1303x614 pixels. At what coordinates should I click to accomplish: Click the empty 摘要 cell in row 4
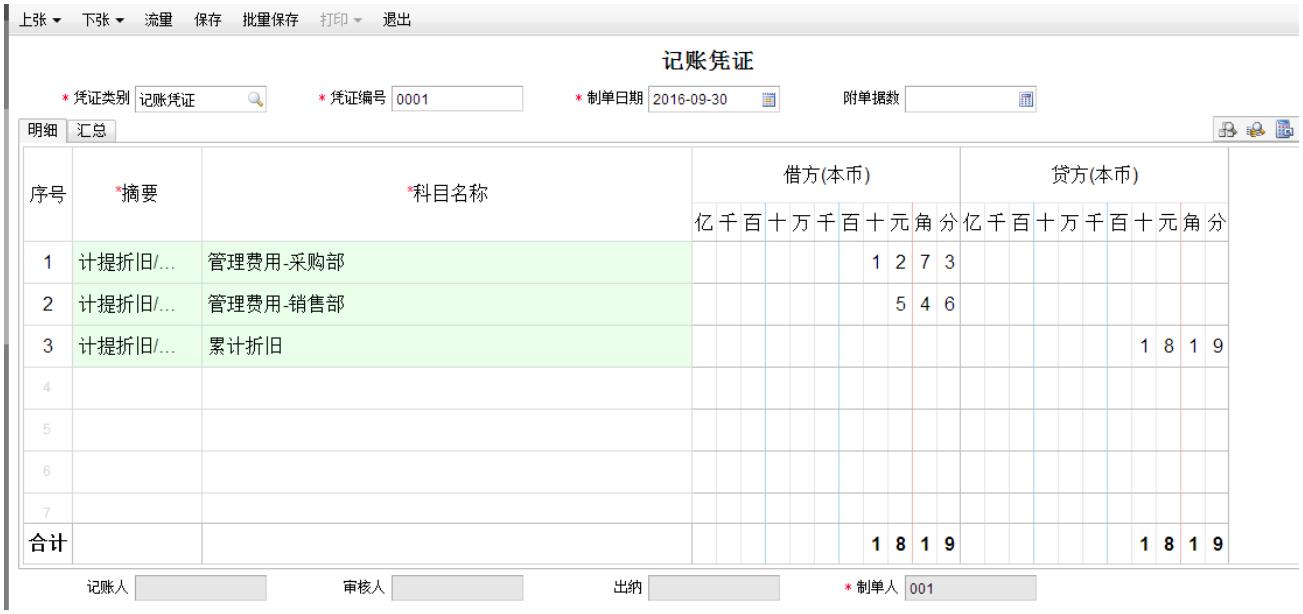tap(137, 388)
